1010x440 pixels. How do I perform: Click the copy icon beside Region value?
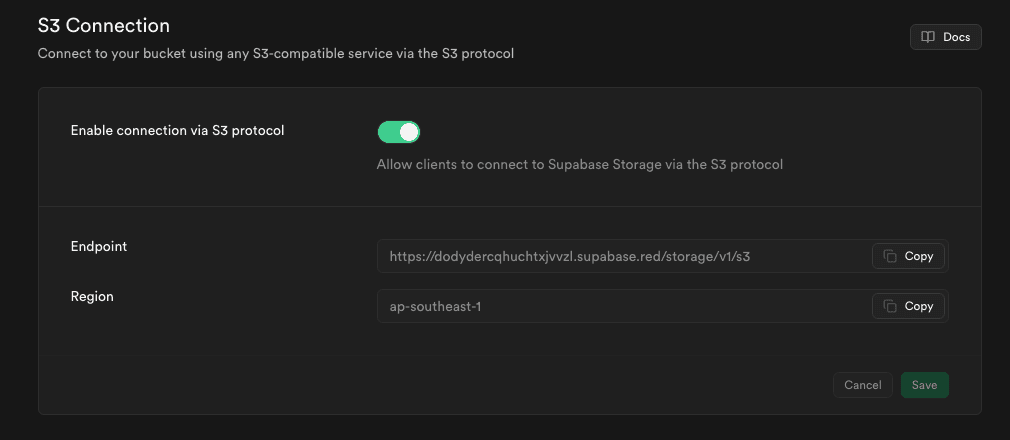pos(890,307)
